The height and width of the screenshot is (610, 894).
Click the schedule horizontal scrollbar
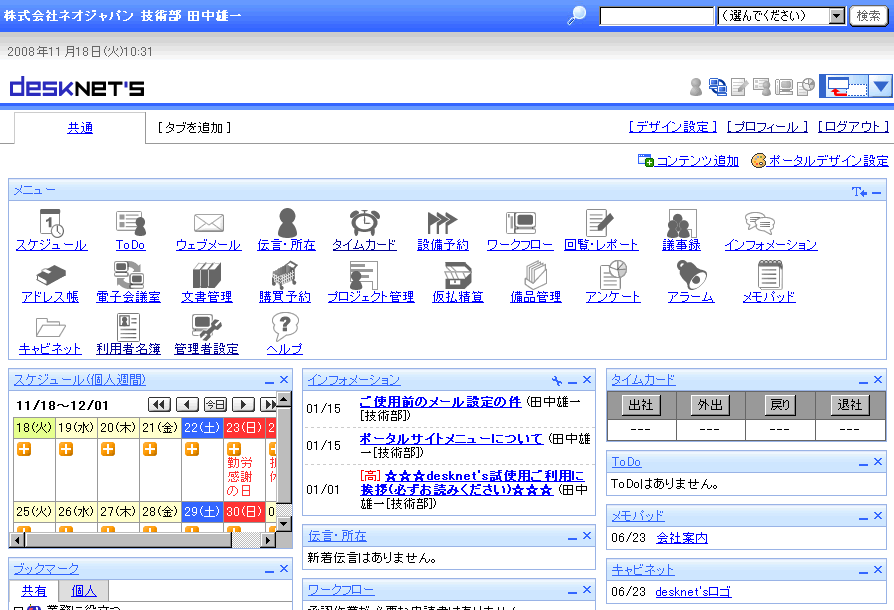tap(143, 539)
